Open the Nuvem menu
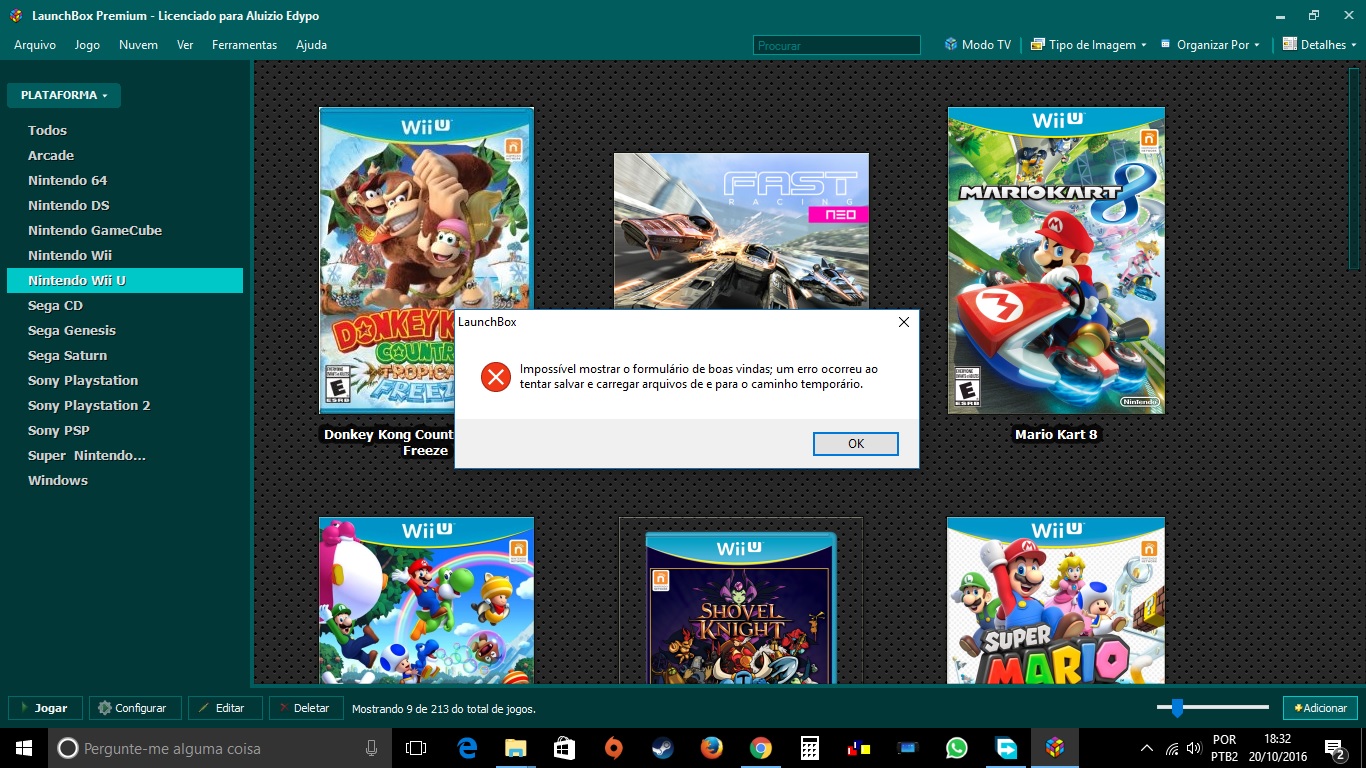 tap(138, 45)
